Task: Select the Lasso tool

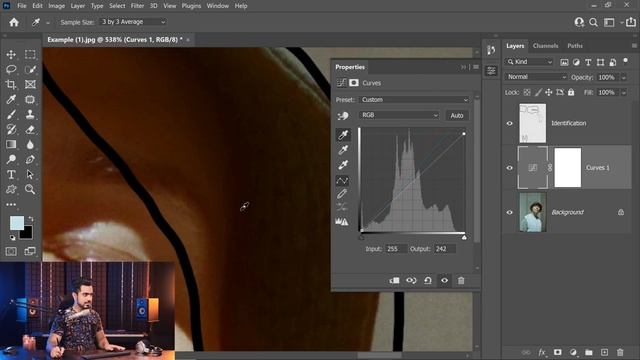Action: point(11,69)
